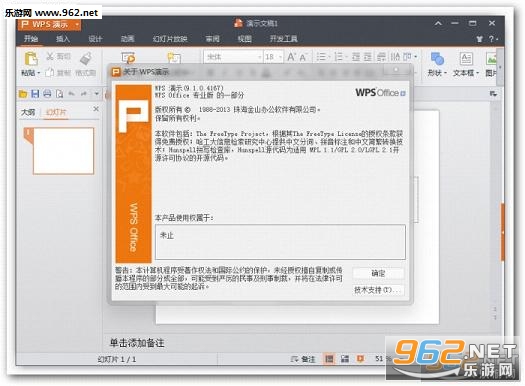Select slide 1 thumbnail
The width and height of the screenshot is (525, 386).
click(x=63, y=151)
